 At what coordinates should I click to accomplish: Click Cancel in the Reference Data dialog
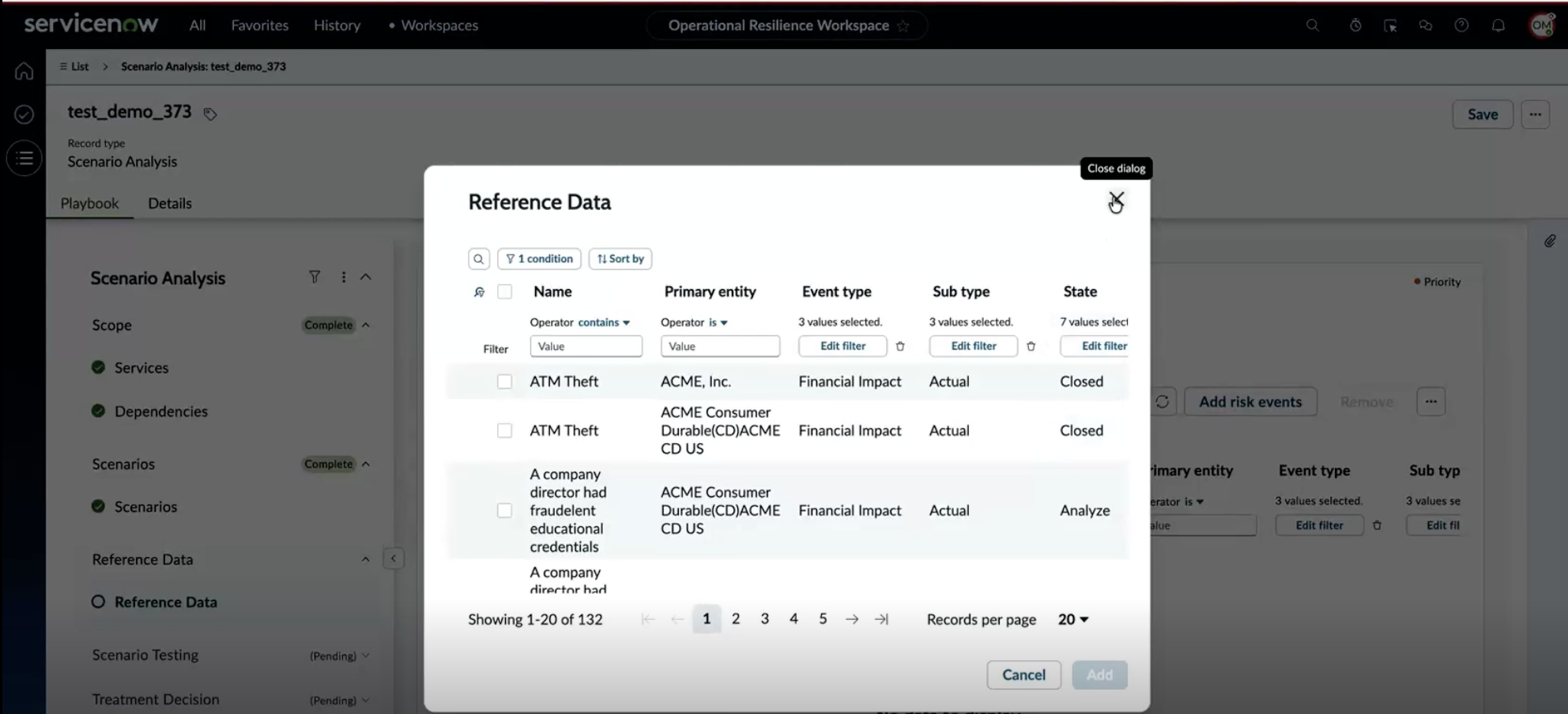(1024, 675)
